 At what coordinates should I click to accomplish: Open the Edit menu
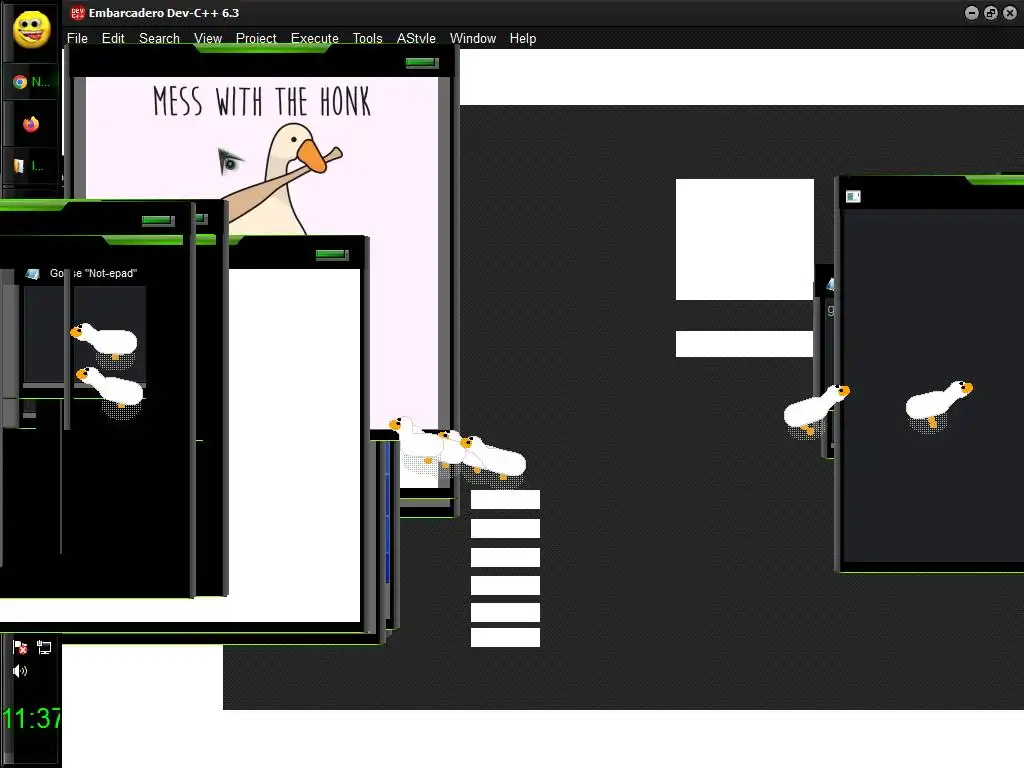(113, 39)
